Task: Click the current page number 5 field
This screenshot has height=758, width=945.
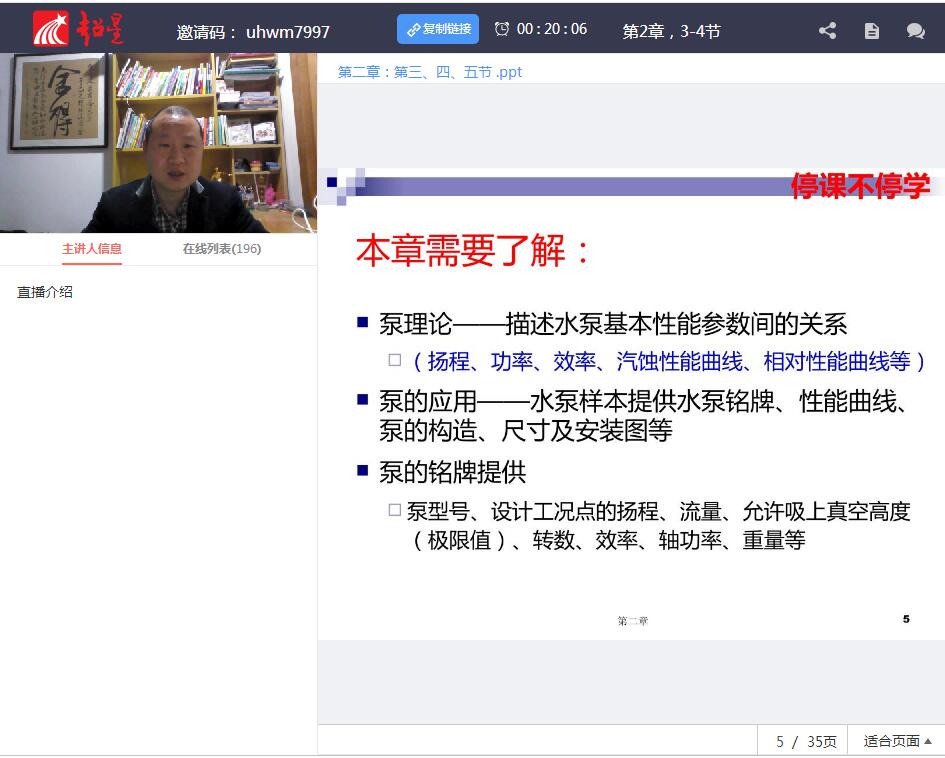Action: point(780,742)
